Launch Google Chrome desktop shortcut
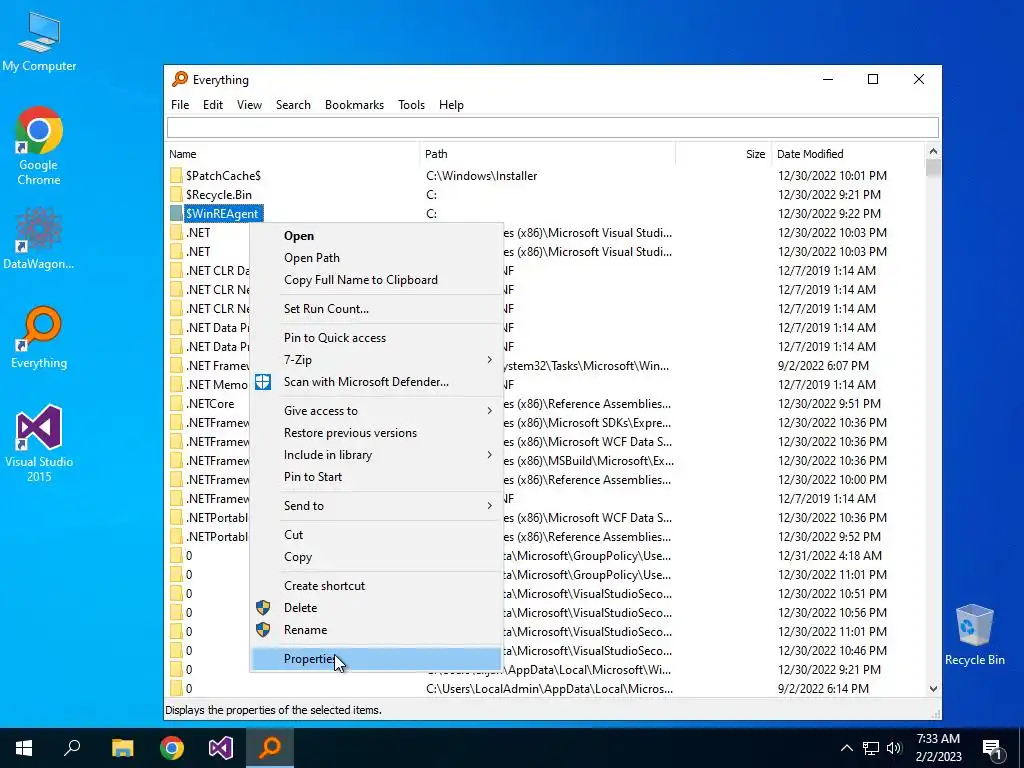Screen dimensions: 1024x768 (39, 146)
